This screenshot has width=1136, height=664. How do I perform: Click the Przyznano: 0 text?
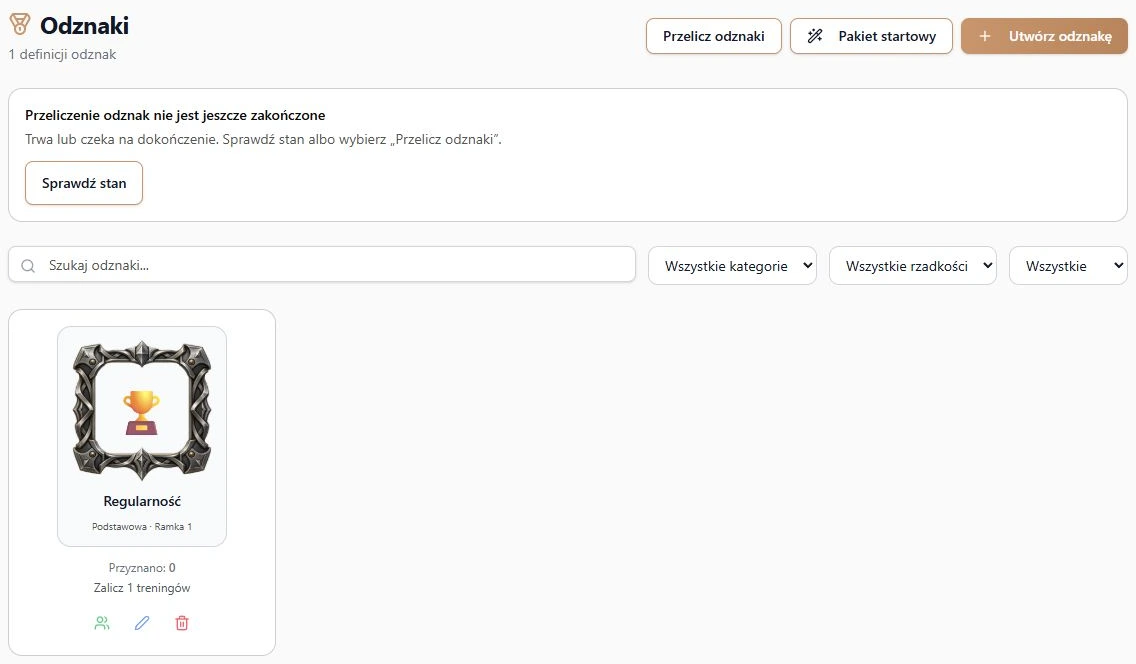[142, 568]
